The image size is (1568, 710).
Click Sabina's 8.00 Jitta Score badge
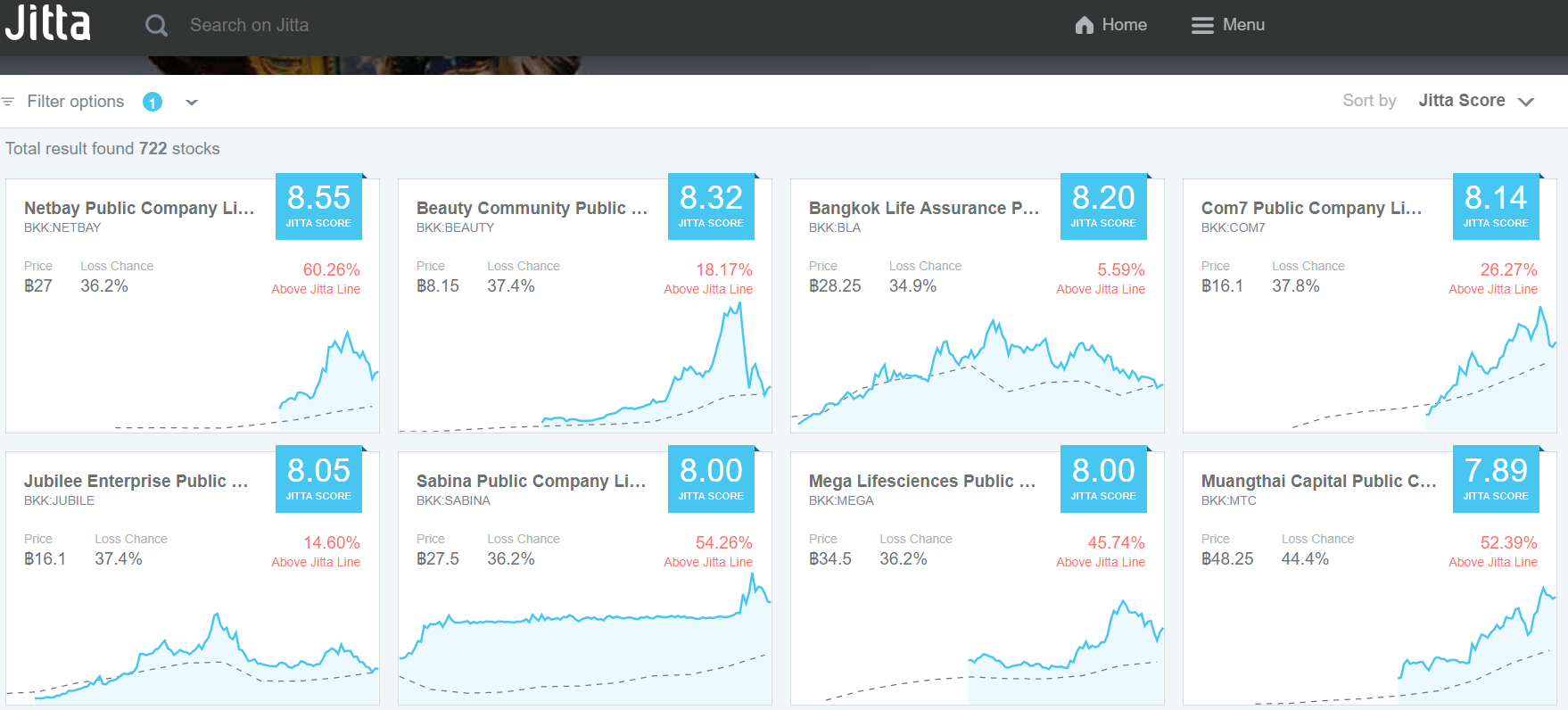point(711,479)
